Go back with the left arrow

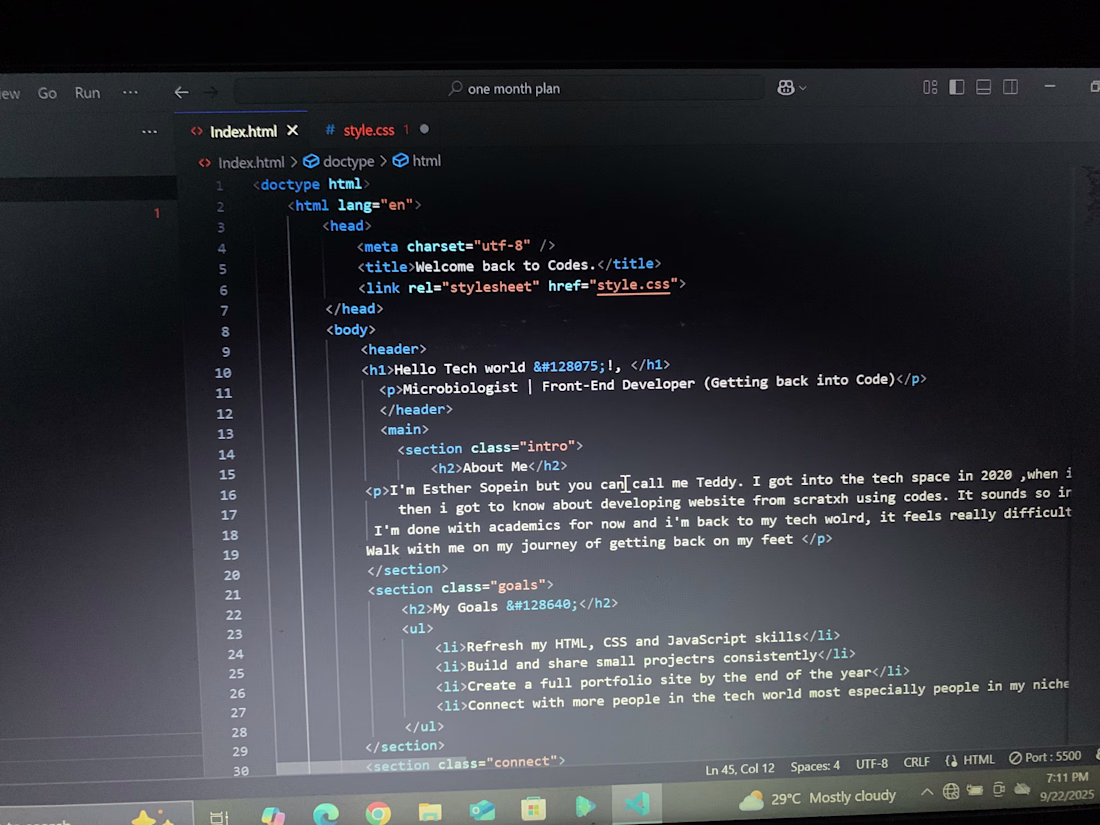click(181, 92)
